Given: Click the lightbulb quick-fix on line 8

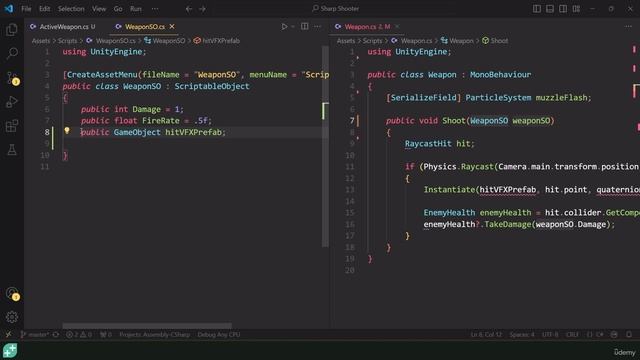Looking at the screenshot, I should 67,131.
